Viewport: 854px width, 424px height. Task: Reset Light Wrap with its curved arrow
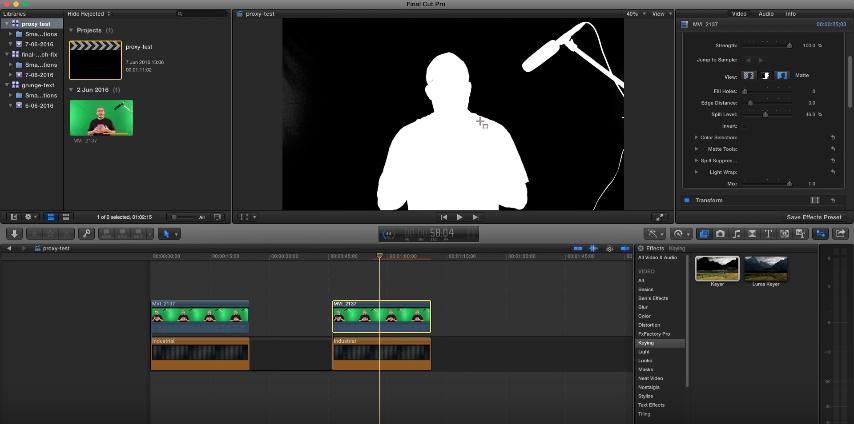pyautogui.click(x=833, y=172)
